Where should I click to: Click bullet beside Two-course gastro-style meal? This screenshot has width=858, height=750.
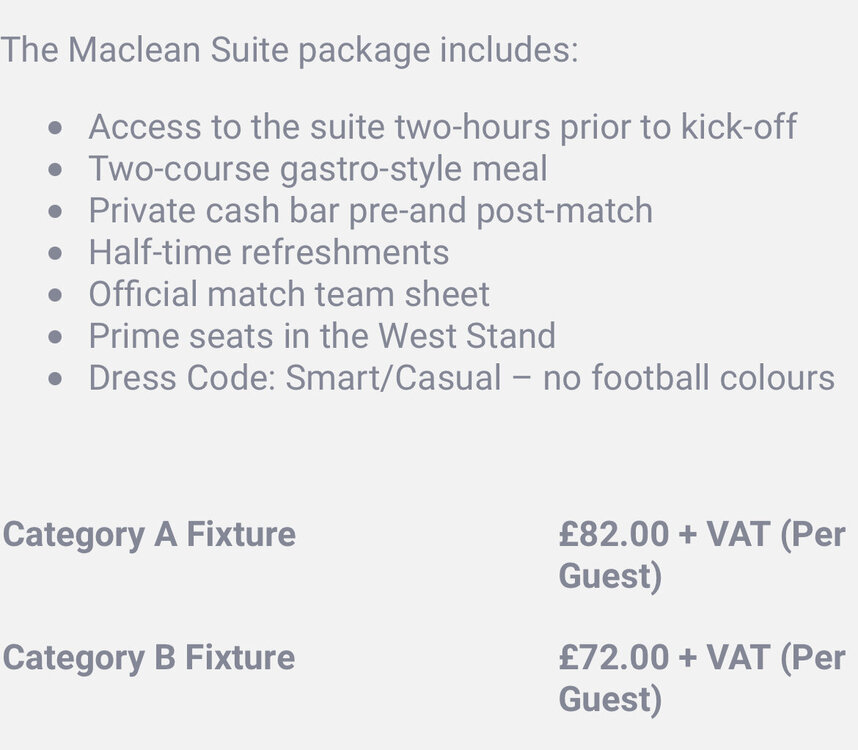[x=55, y=170]
